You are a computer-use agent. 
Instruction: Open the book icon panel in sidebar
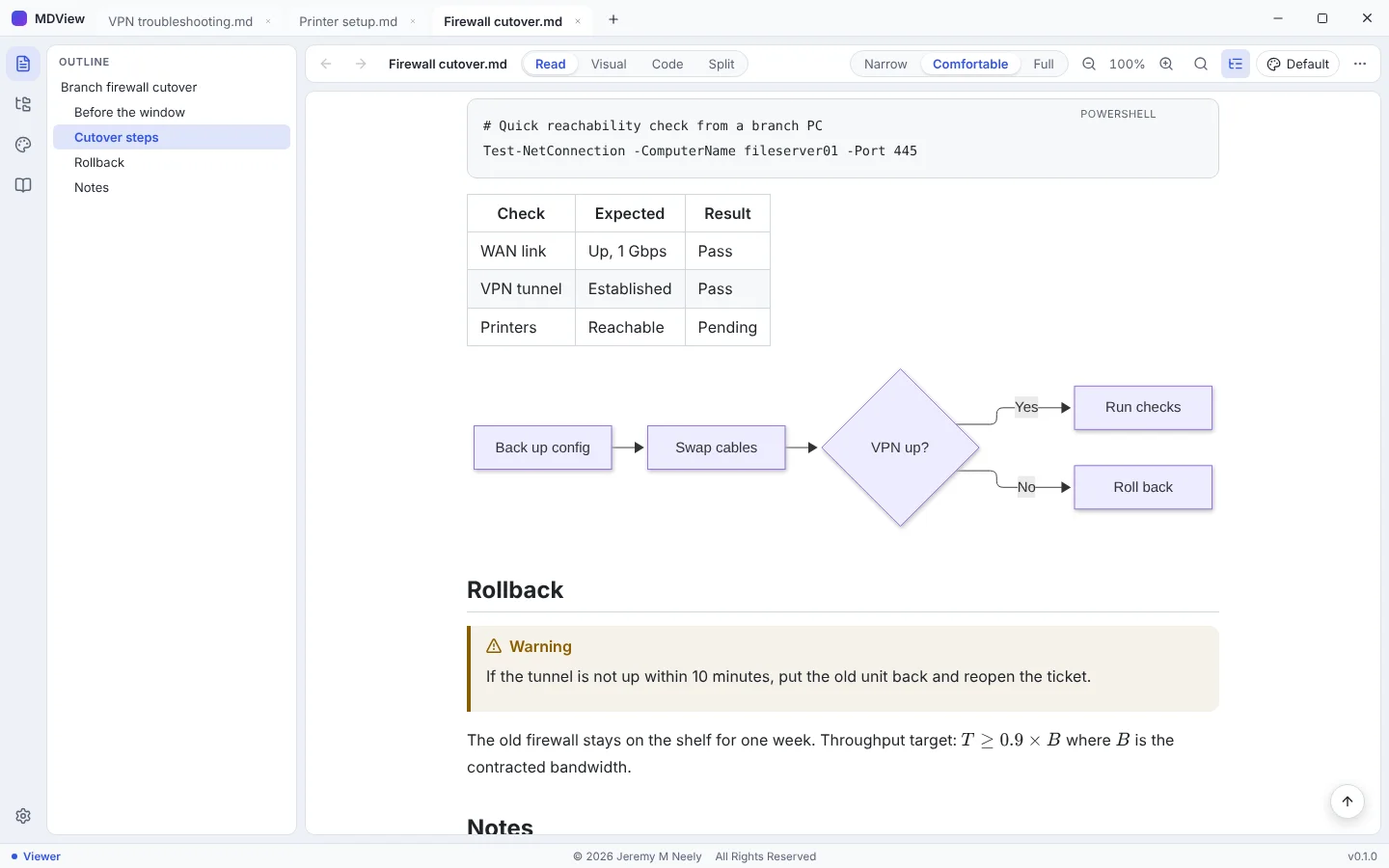pyautogui.click(x=23, y=185)
